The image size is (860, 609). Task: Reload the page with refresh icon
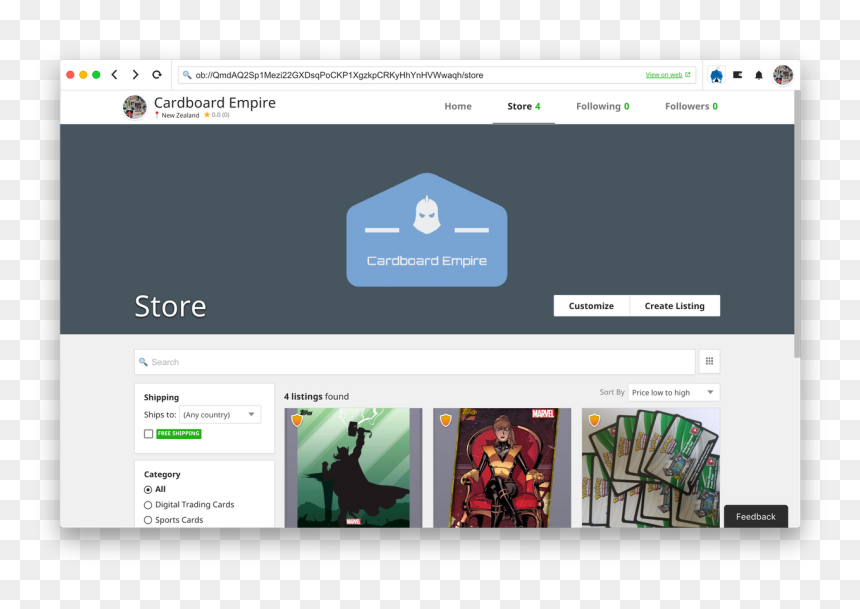[157, 75]
